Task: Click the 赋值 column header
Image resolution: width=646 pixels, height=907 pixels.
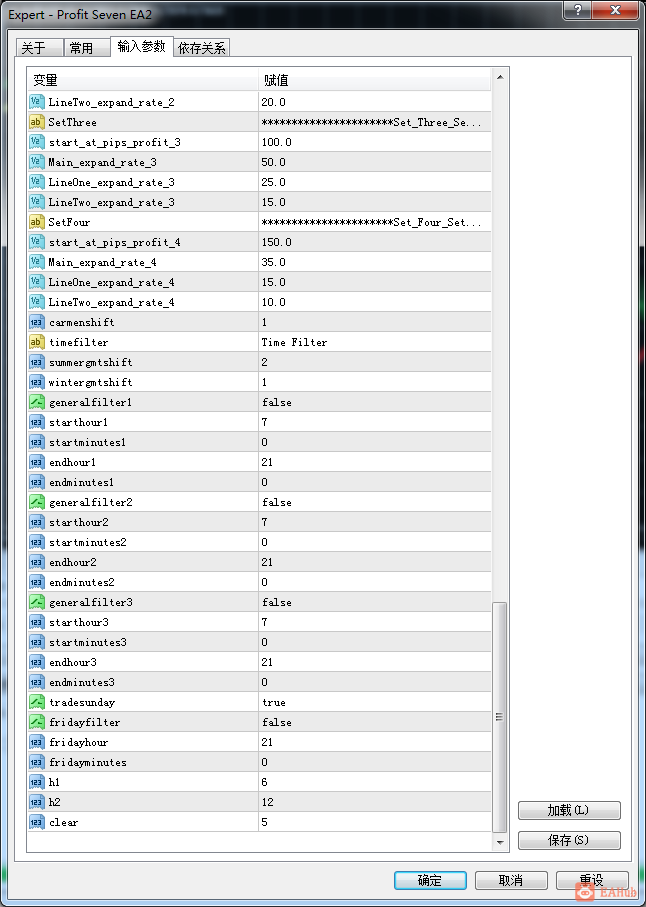Action: point(375,80)
